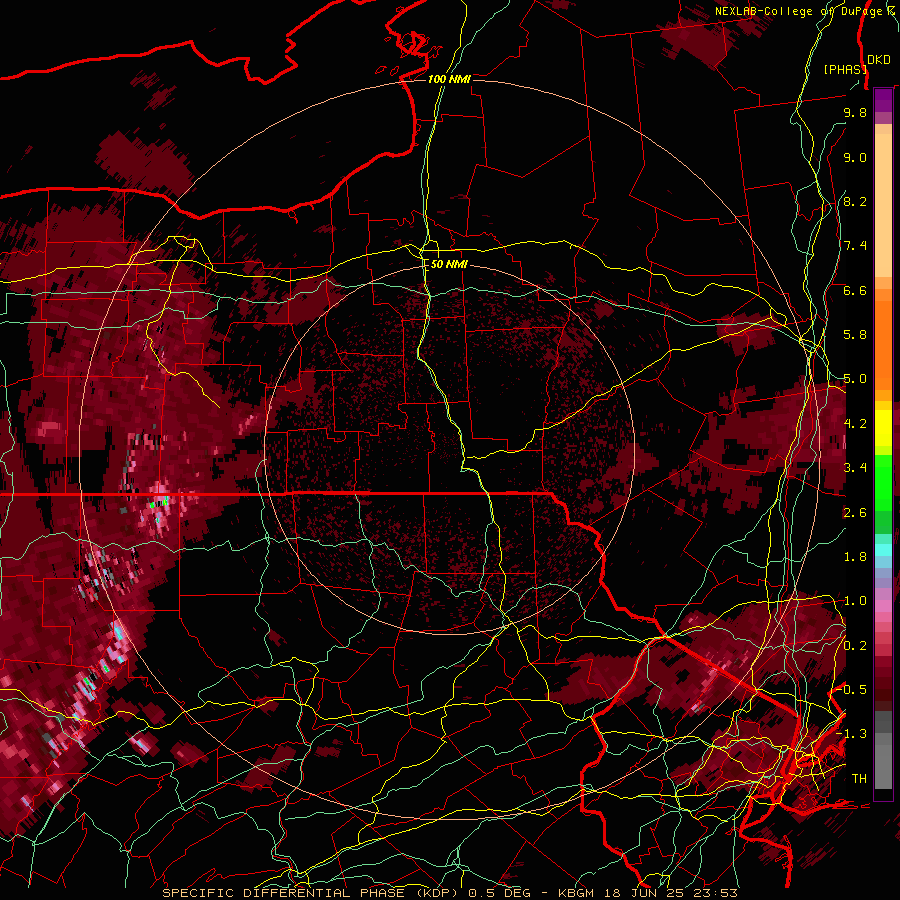The width and height of the screenshot is (900, 900).
Task: Pick the green segment of the color scale
Action: (x=883, y=484)
